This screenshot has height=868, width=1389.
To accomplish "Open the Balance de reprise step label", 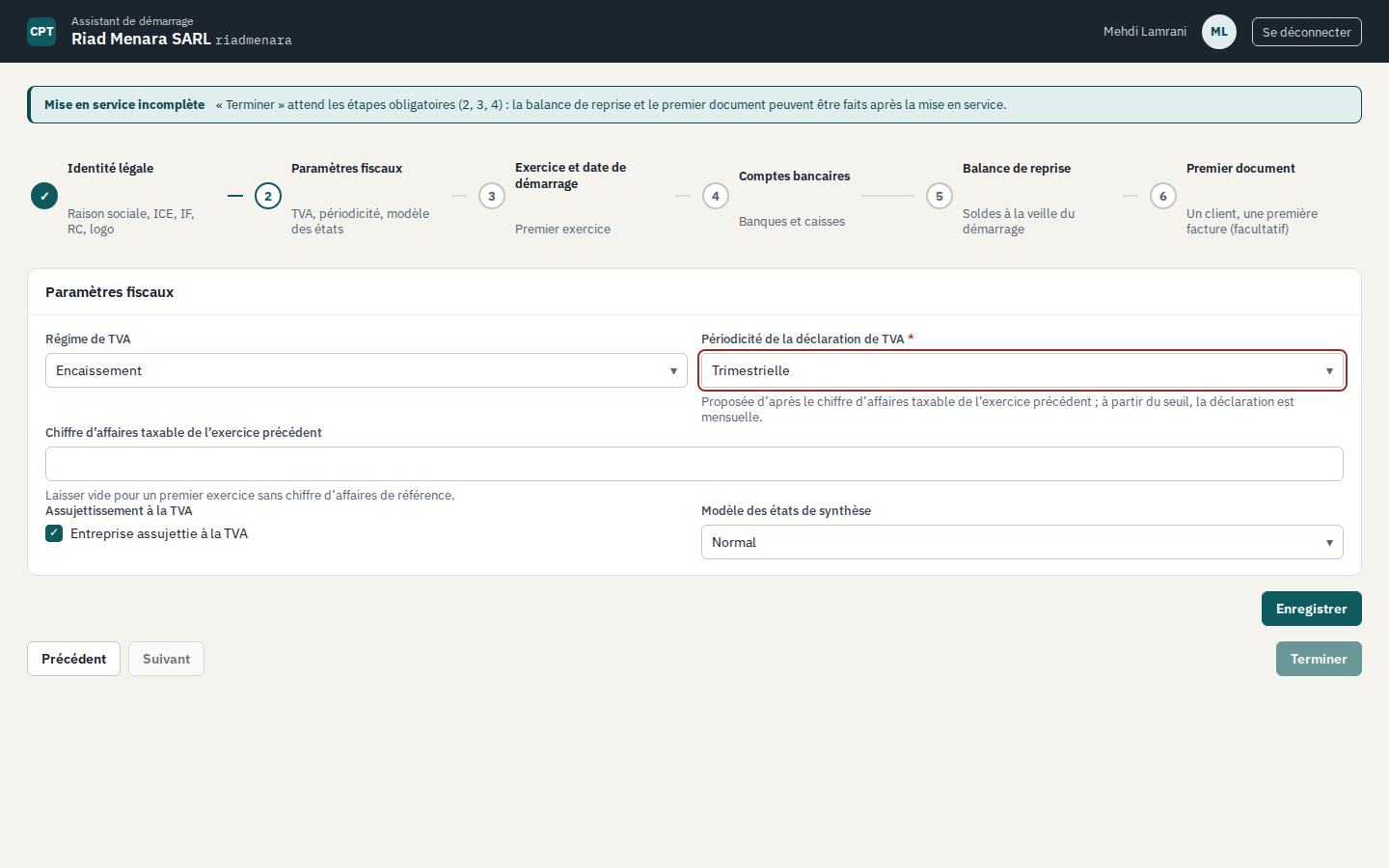I will click(1017, 168).
